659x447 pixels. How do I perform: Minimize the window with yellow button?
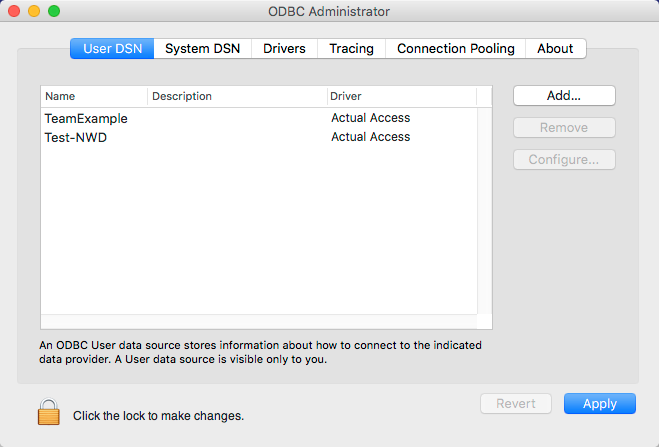[x=34, y=12]
